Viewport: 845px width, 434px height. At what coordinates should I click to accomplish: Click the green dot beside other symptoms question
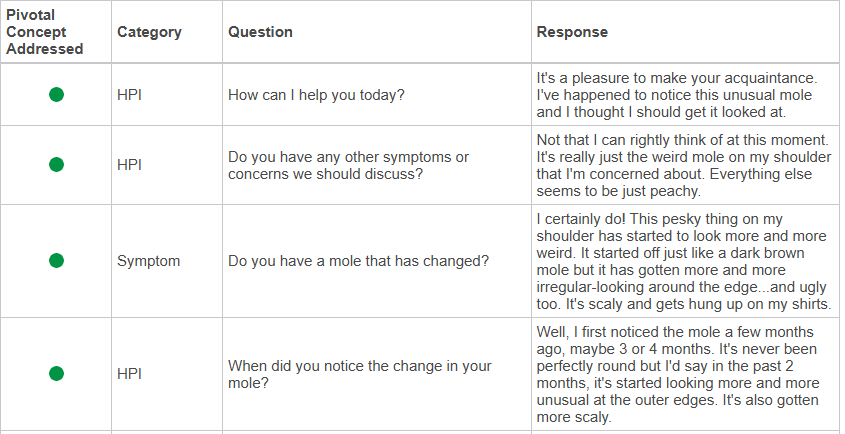click(56, 165)
